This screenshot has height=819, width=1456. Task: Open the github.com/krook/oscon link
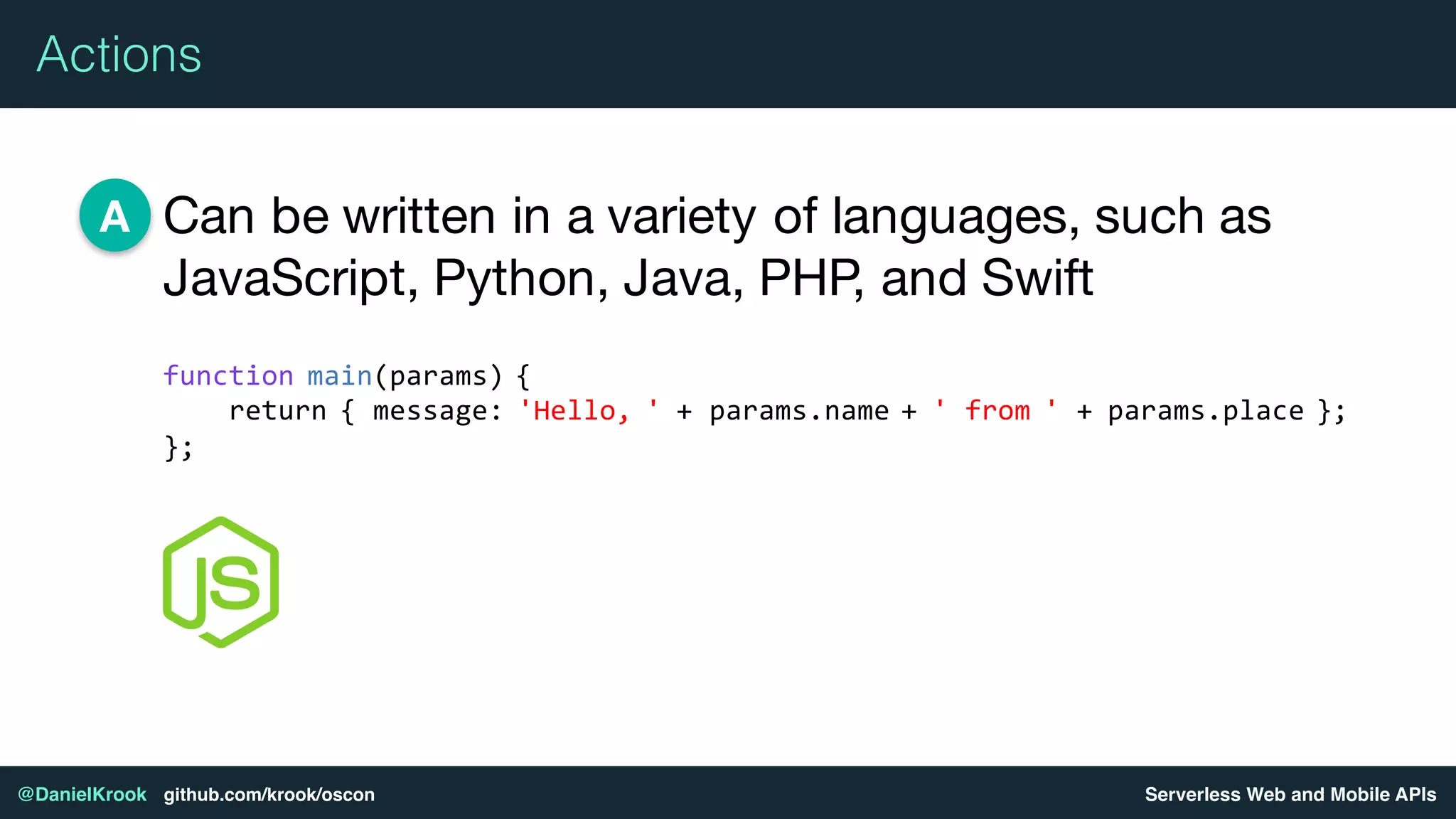(269, 794)
